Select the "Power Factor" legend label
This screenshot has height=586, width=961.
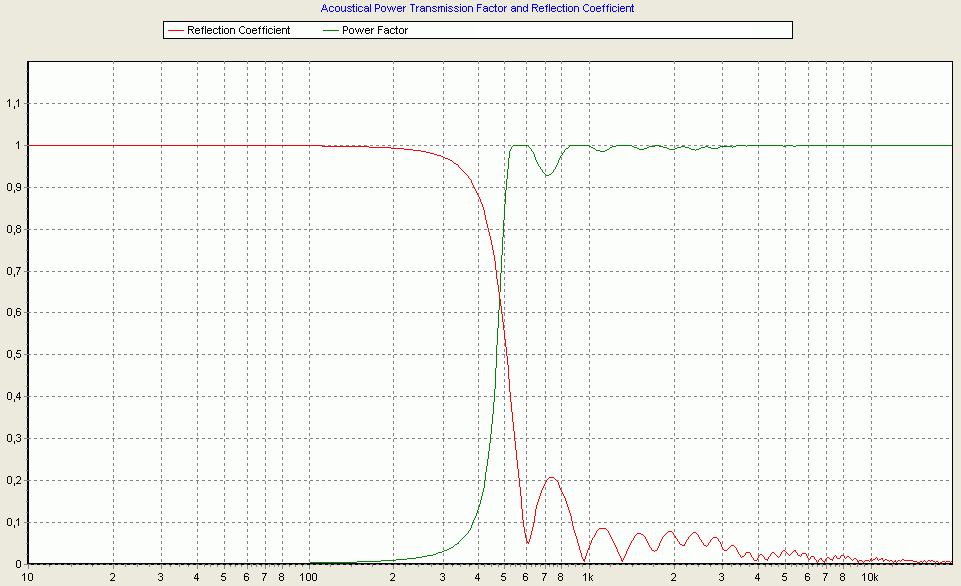374,30
